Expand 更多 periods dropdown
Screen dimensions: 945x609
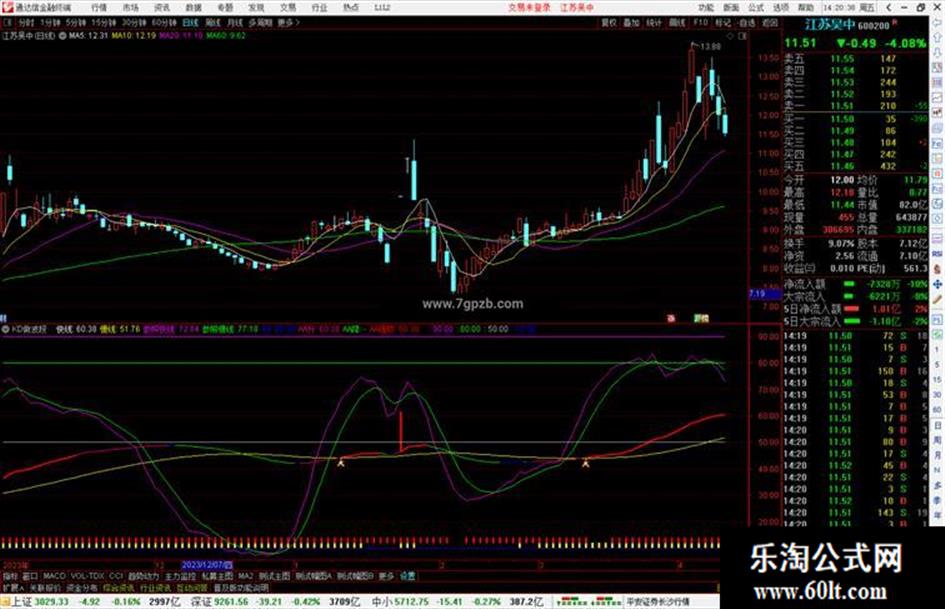[x=288, y=22]
